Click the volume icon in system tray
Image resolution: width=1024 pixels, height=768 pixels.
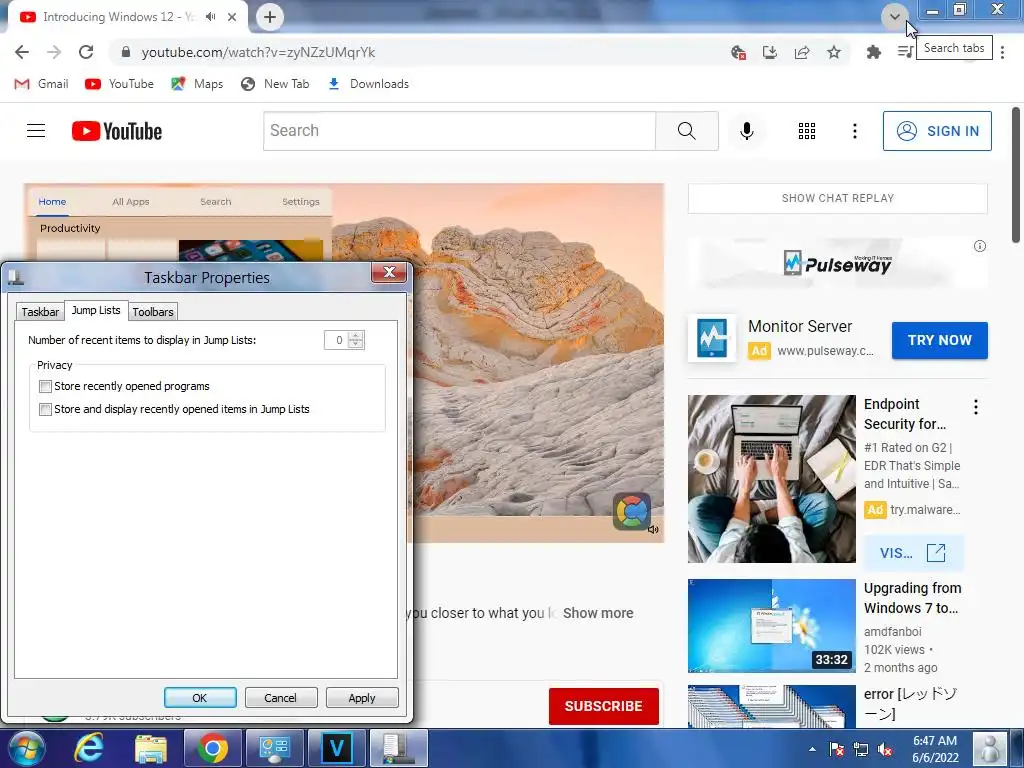(x=885, y=750)
